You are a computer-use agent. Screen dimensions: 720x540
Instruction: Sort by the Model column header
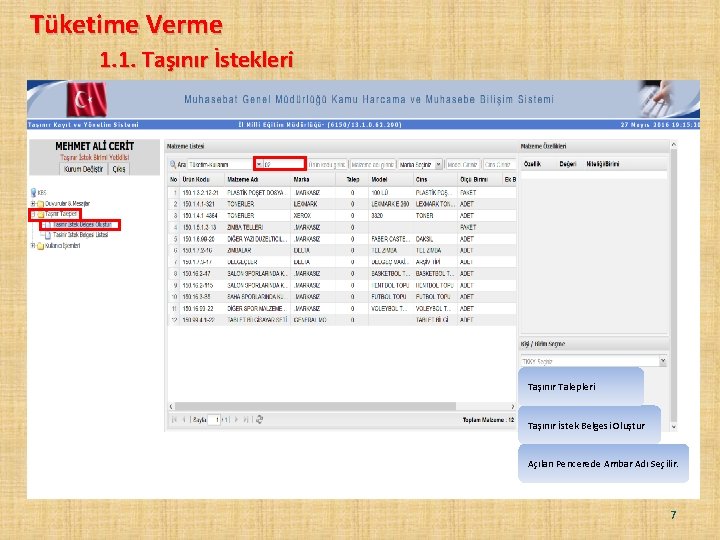click(x=390, y=180)
